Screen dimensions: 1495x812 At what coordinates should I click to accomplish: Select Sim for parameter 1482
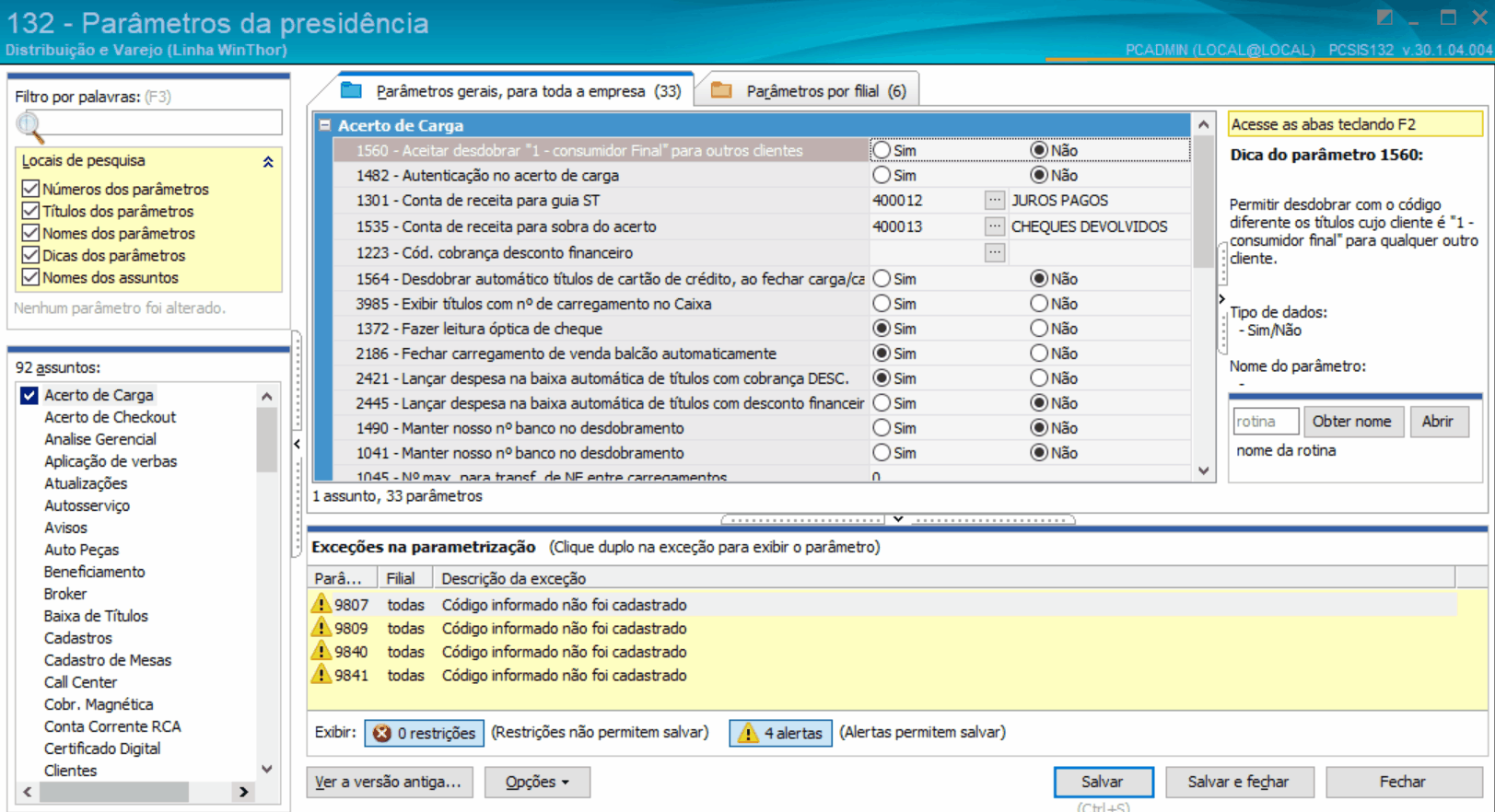click(x=882, y=174)
